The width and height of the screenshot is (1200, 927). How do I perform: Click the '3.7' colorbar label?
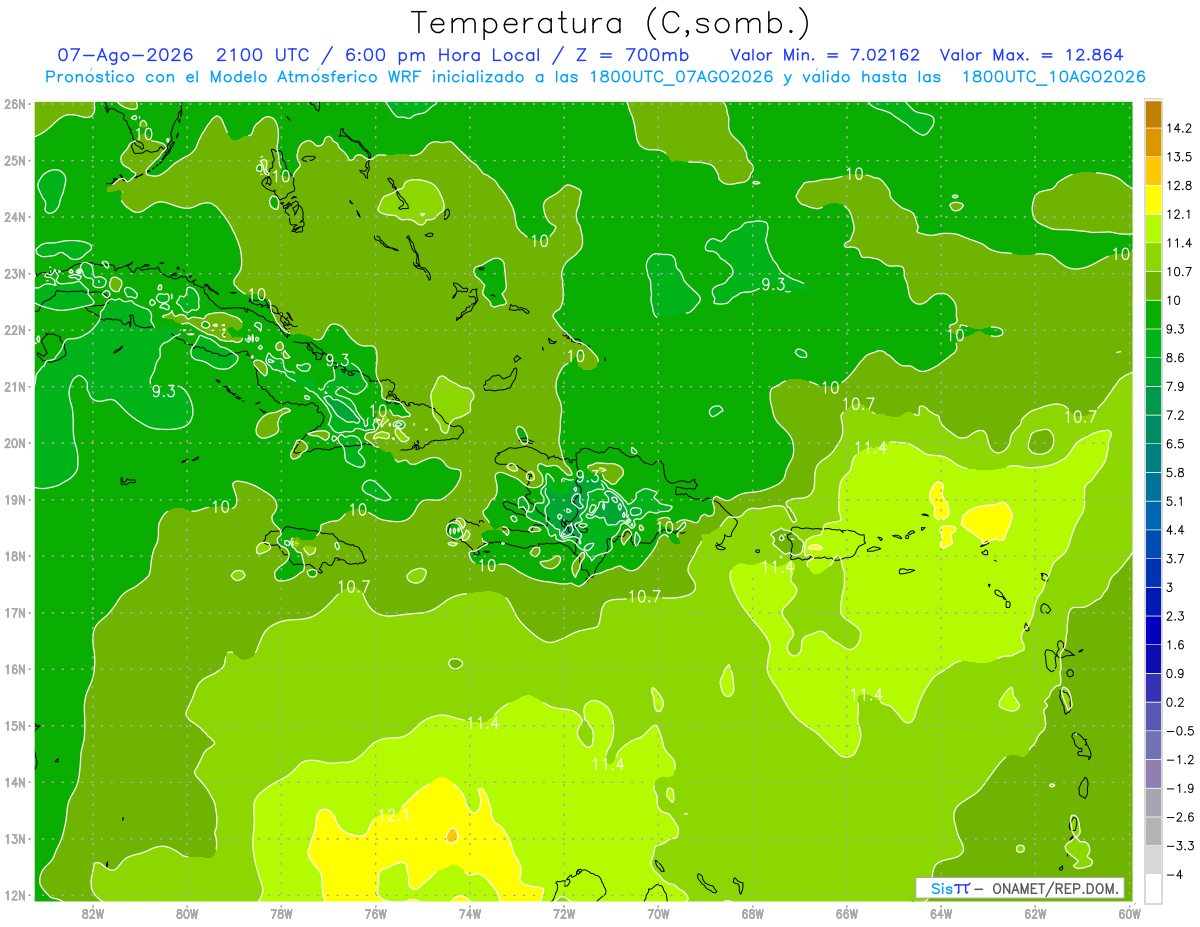[1176, 559]
